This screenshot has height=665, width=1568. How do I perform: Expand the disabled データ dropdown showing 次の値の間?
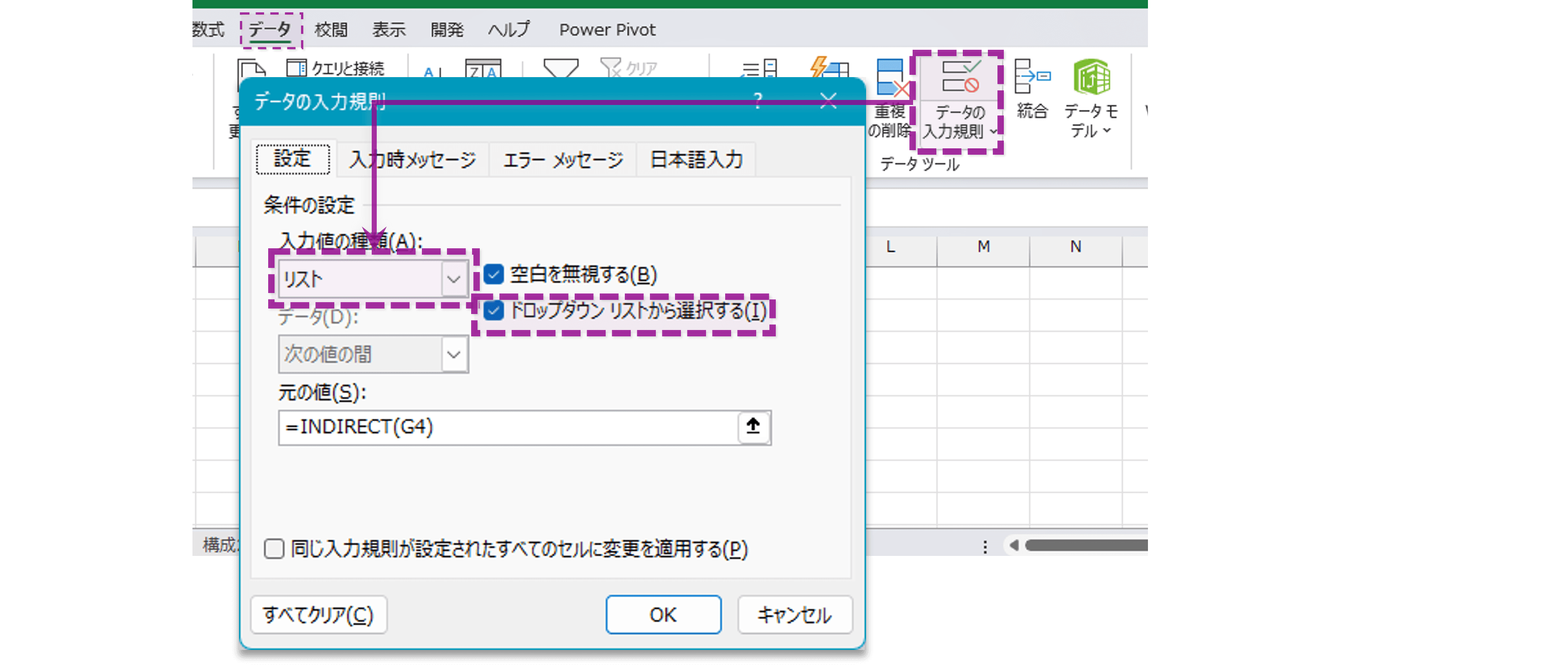click(453, 354)
